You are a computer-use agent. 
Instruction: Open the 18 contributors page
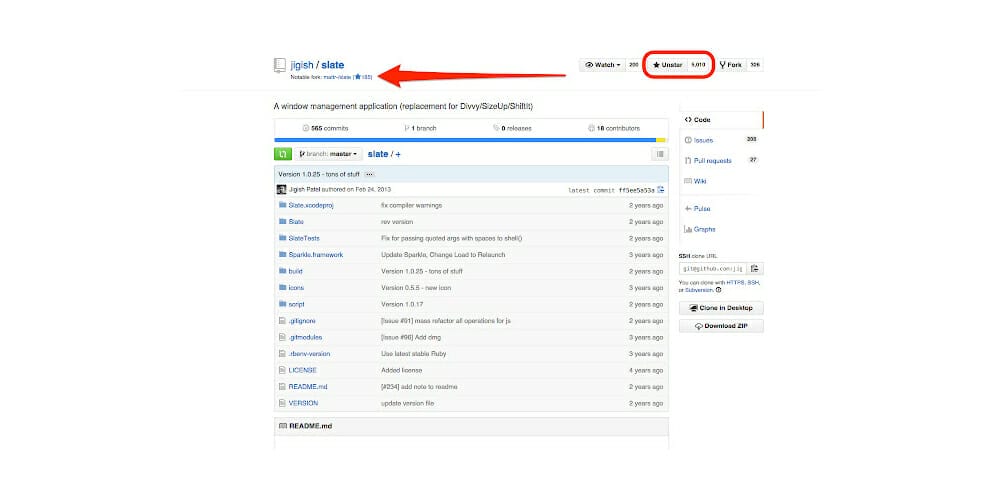pyautogui.click(x=614, y=128)
